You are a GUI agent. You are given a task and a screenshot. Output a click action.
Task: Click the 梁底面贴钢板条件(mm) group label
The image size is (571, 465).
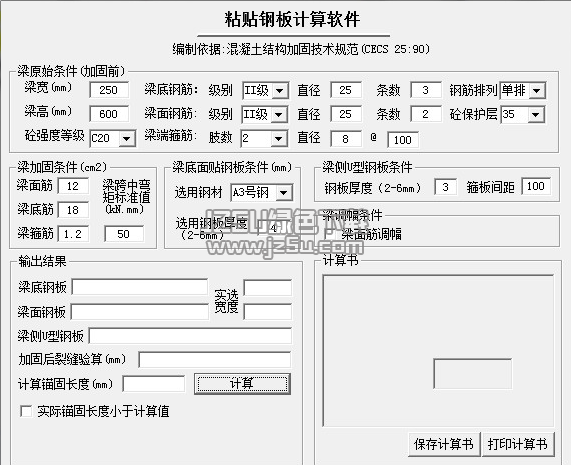click(232, 167)
